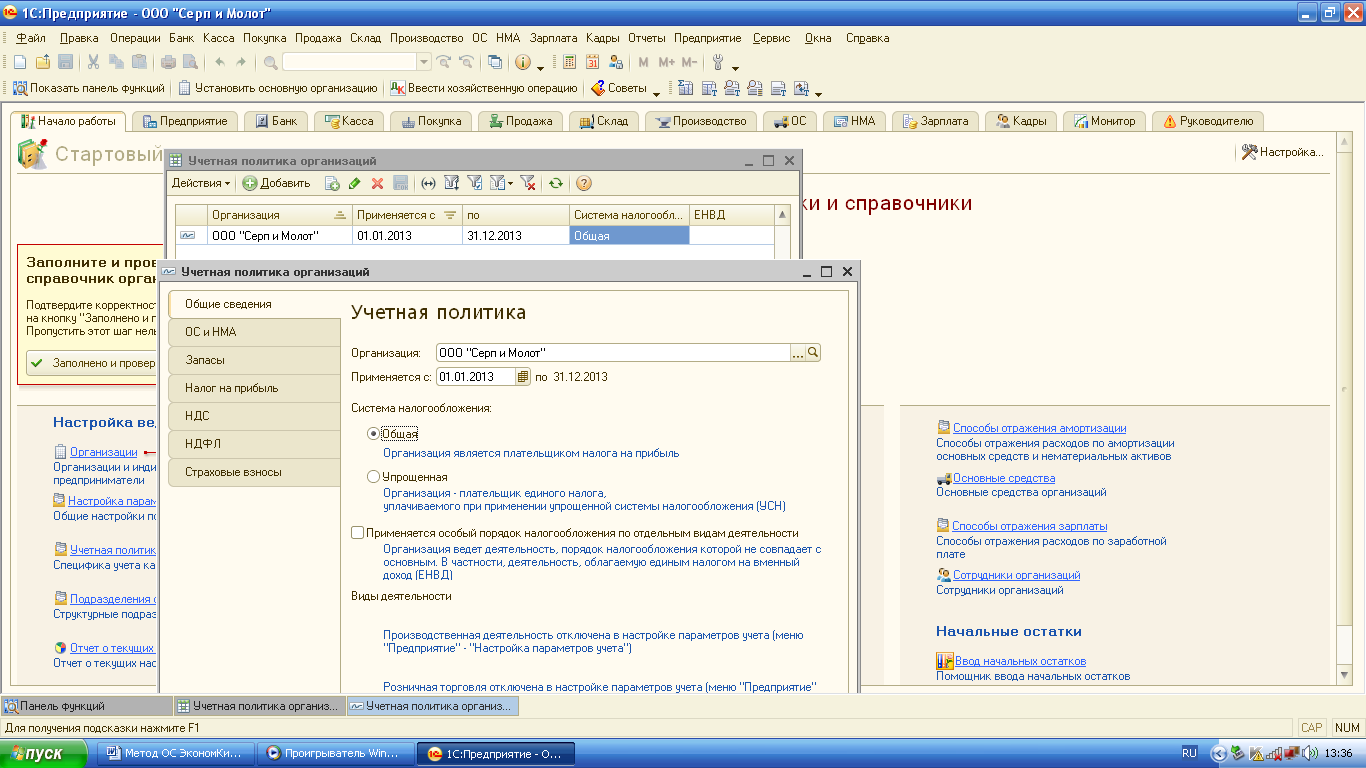The height and width of the screenshot is (768, 1366).
Task: Click the New document icon in the main toolbar
Action: (x=19, y=62)
